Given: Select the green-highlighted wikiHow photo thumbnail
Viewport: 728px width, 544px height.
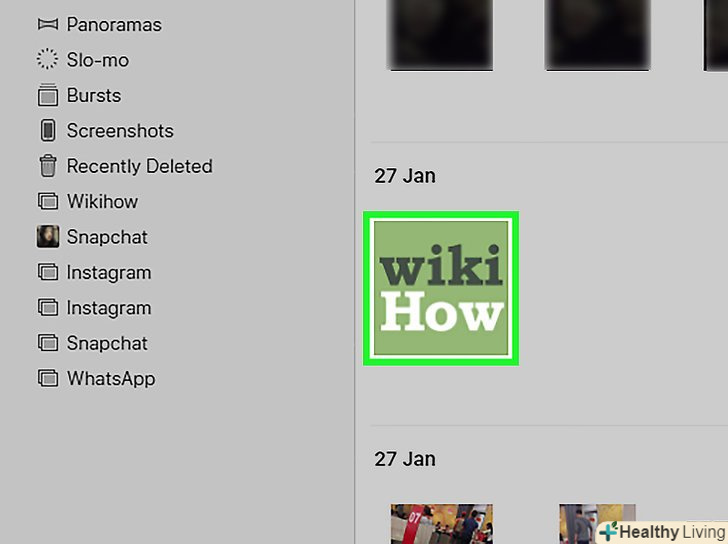Looking at the screenshot, I should 441,288.
